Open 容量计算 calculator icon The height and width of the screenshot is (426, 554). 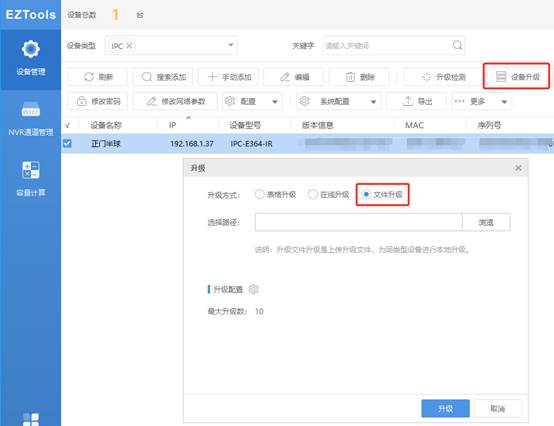coord(31,170)
